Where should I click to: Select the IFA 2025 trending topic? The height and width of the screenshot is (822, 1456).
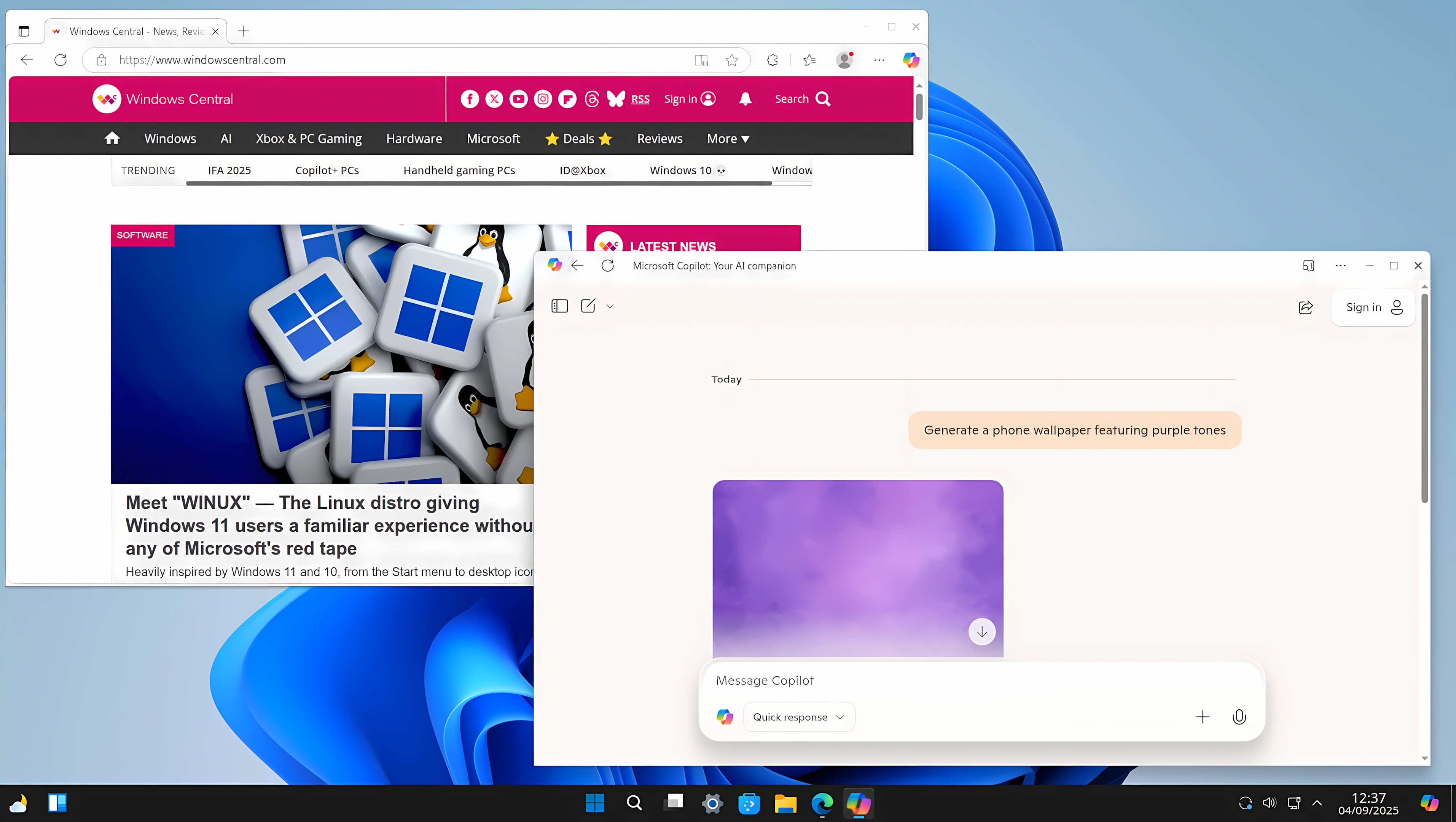(229, 170)
